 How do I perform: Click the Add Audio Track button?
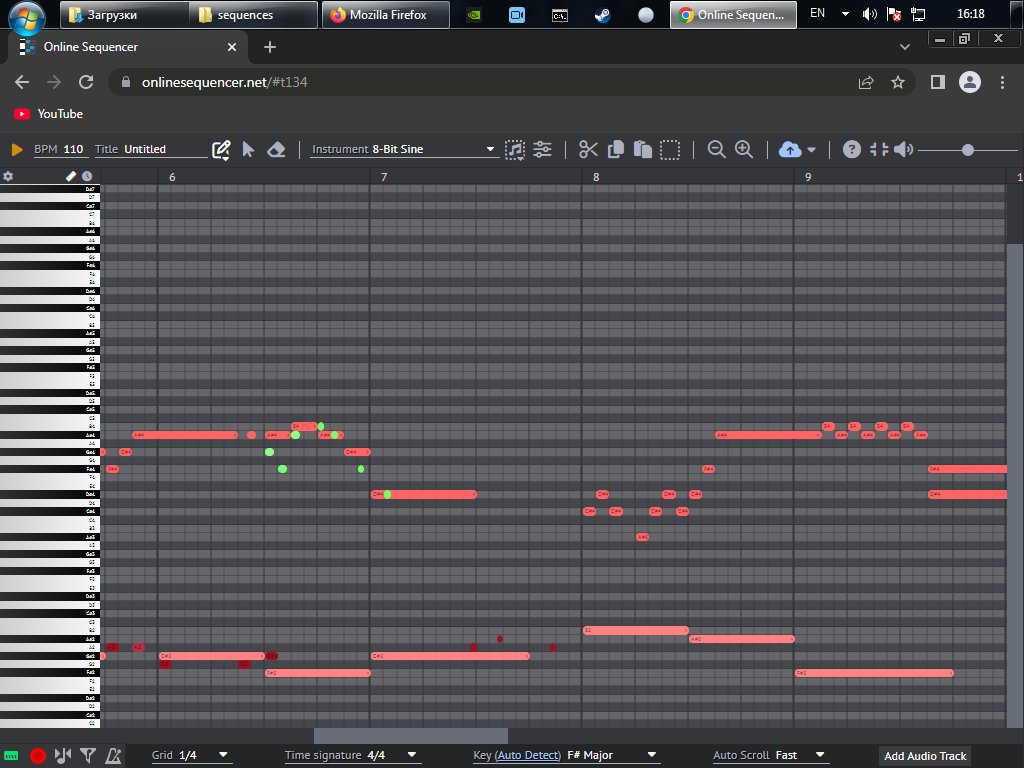(x=925, y=756)
